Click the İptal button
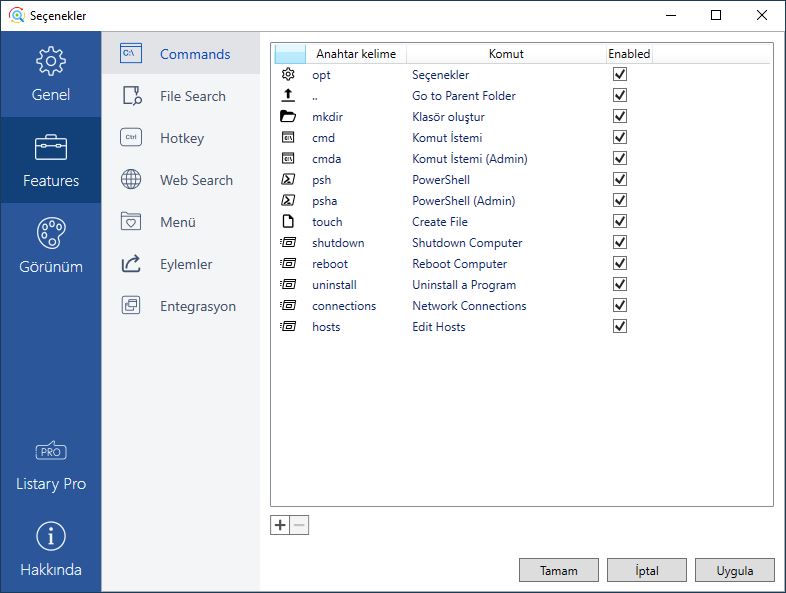This screenshot has height=593, width=786. (x=647, y=570)
